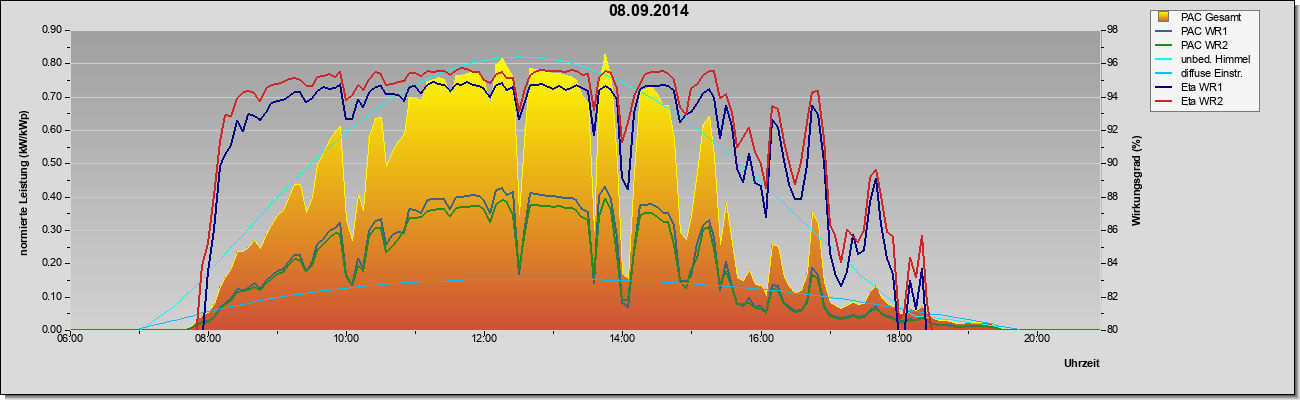Click the 06:00 tick on time axis

pyautogui.click(x=69, y=338)
